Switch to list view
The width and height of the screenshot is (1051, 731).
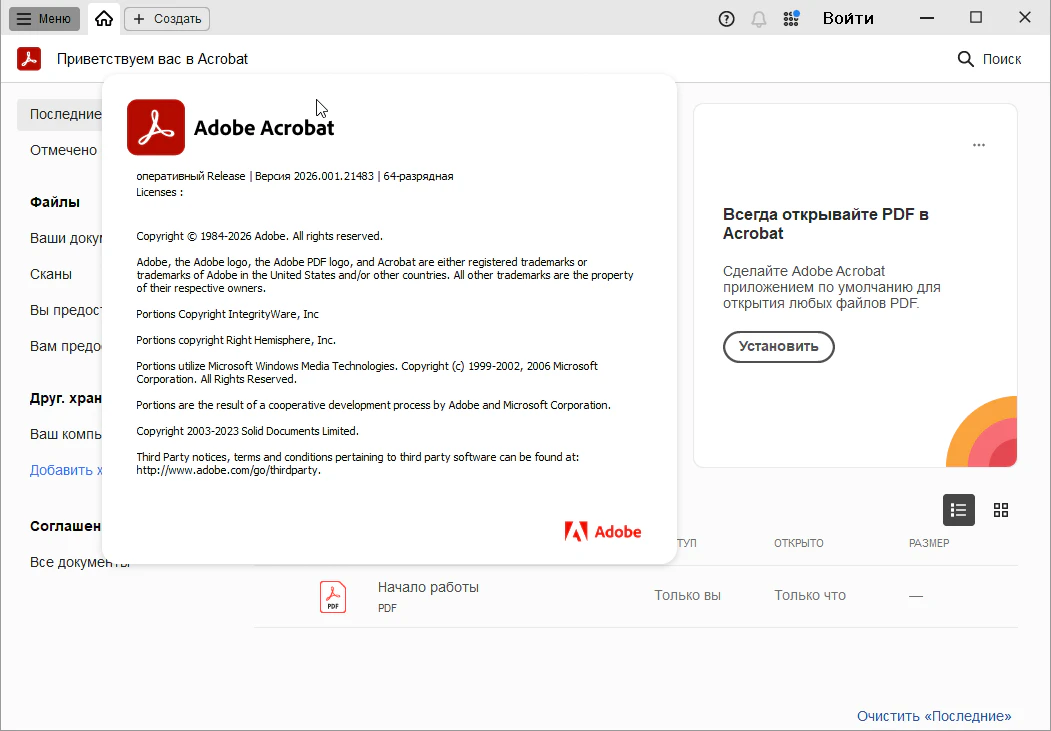(958, 510)
